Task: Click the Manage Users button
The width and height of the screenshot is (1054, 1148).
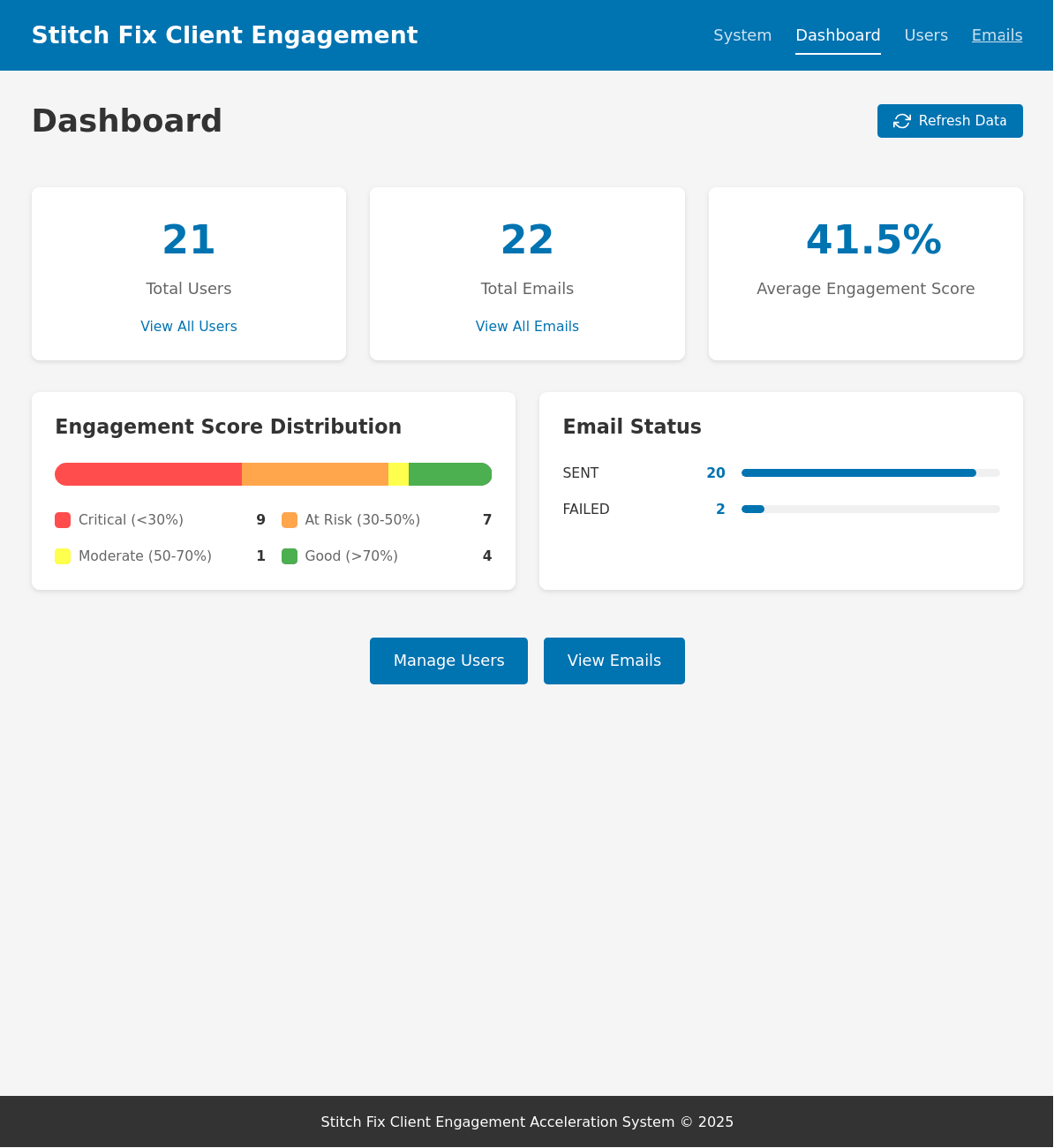Action: 448,661
